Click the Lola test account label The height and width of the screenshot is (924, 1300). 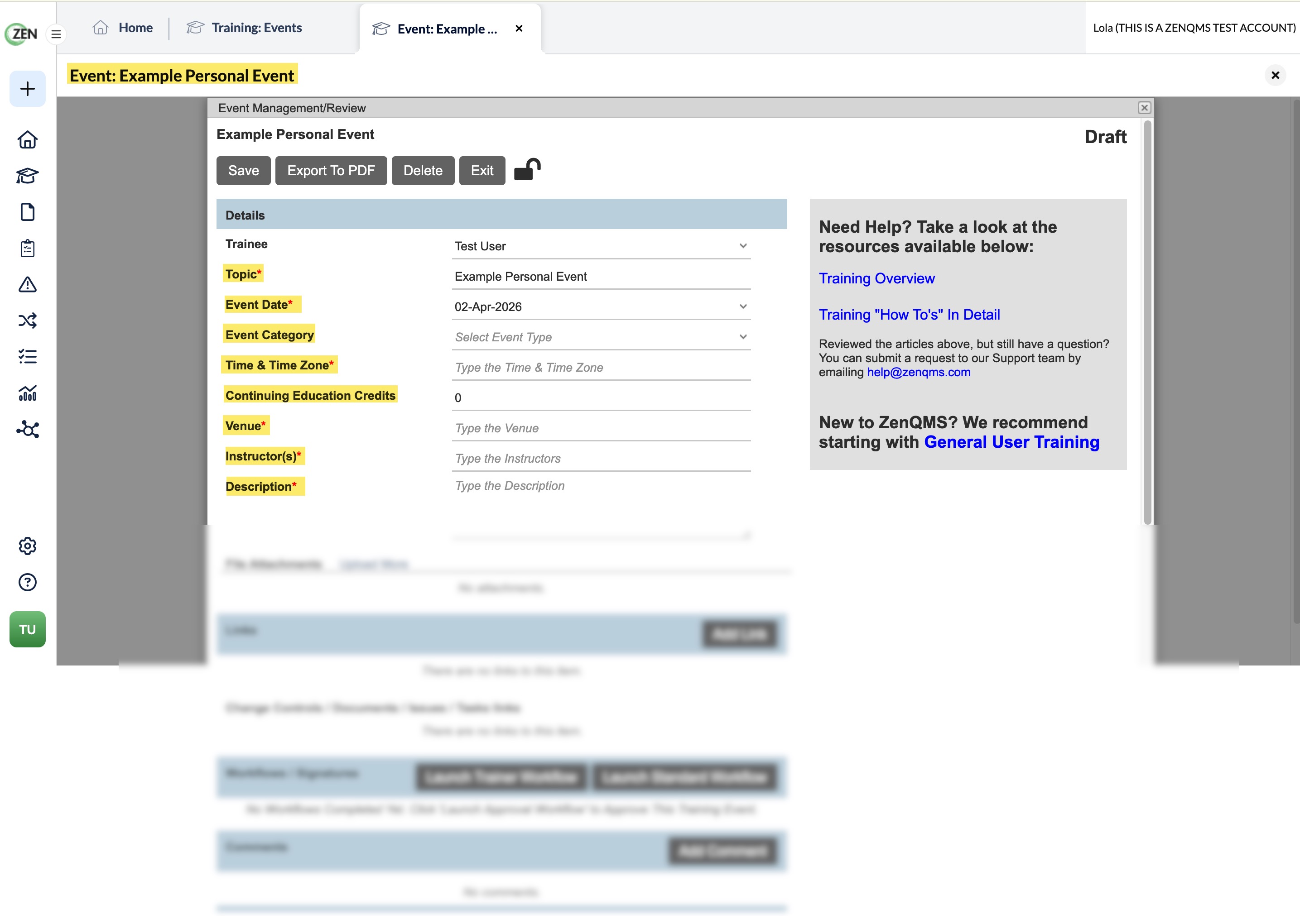coord(1194,28)
